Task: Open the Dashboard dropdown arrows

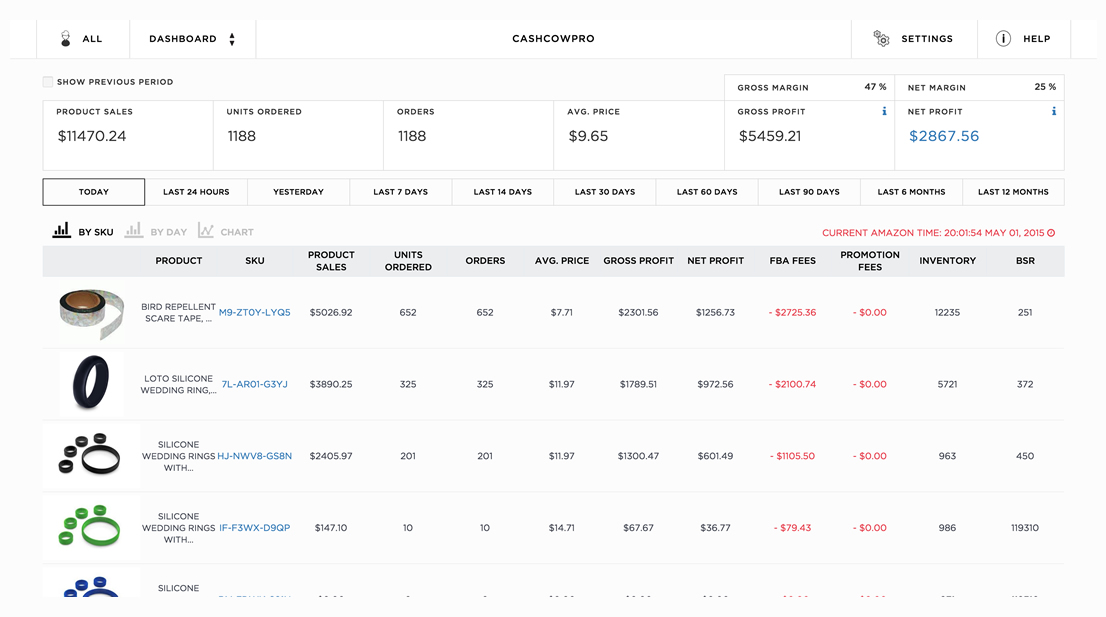Action: point(232,39)
